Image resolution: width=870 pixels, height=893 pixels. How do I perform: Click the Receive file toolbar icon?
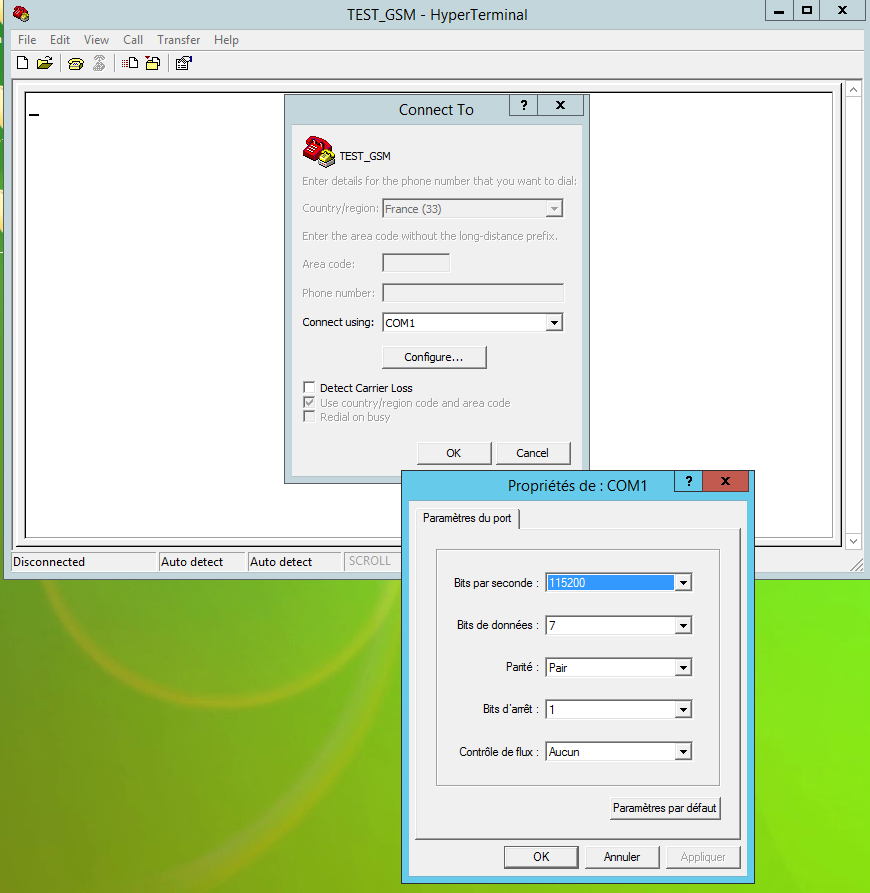[153, 63]
